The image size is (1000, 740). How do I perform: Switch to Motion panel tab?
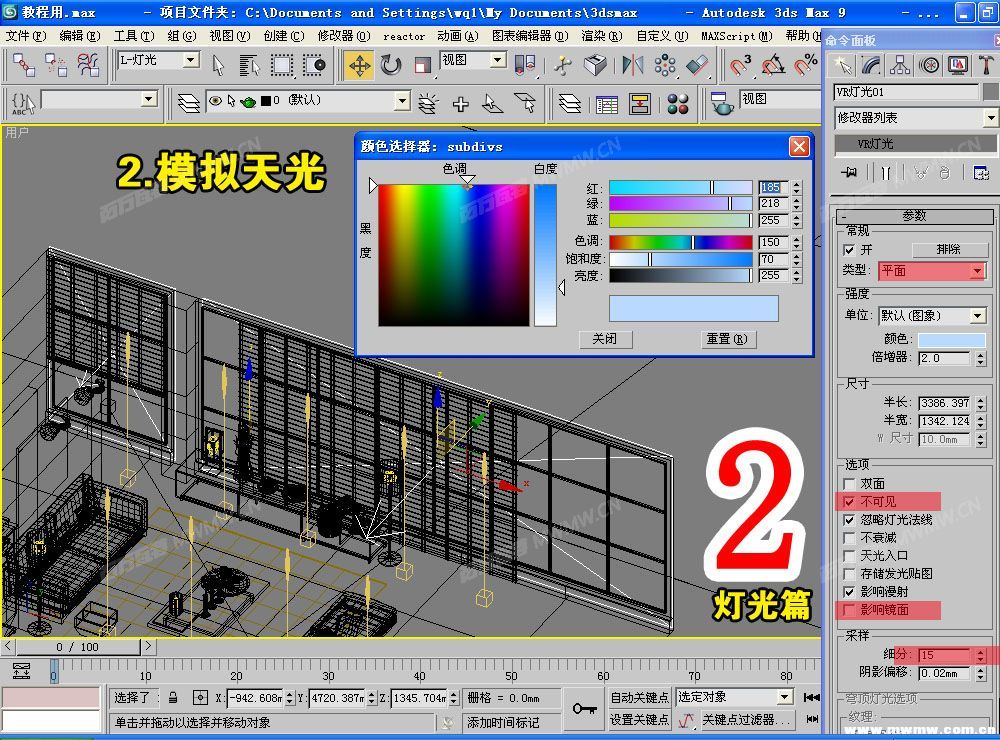[x=929, y=65]
